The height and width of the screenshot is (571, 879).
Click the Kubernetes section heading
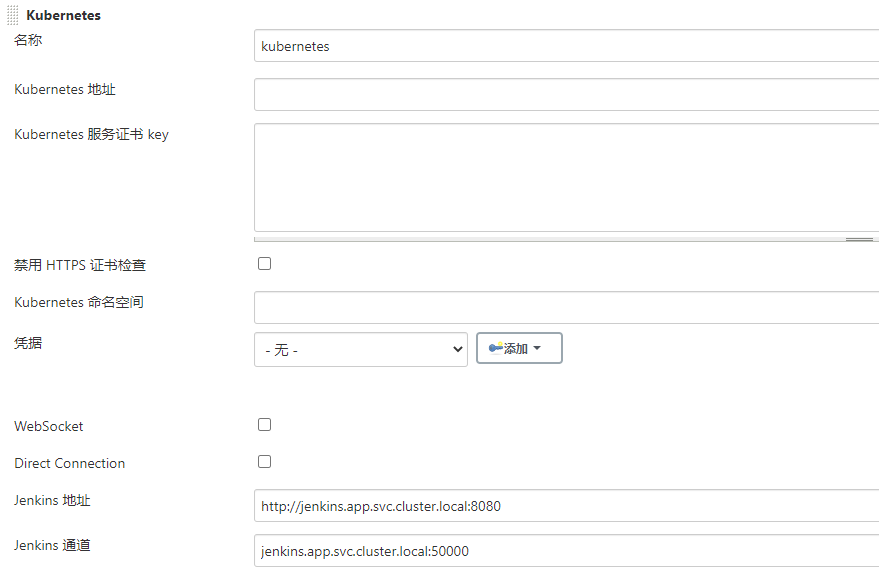click(63, 15)
